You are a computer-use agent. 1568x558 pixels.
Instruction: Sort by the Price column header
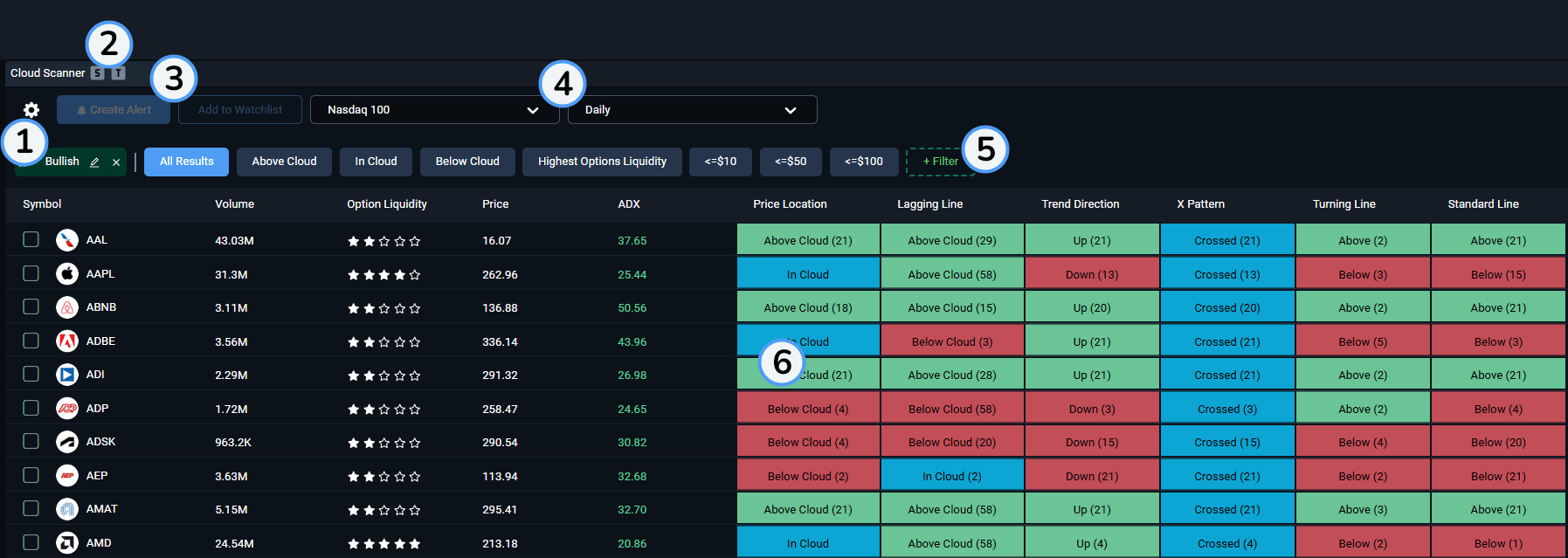pos(495,204)
